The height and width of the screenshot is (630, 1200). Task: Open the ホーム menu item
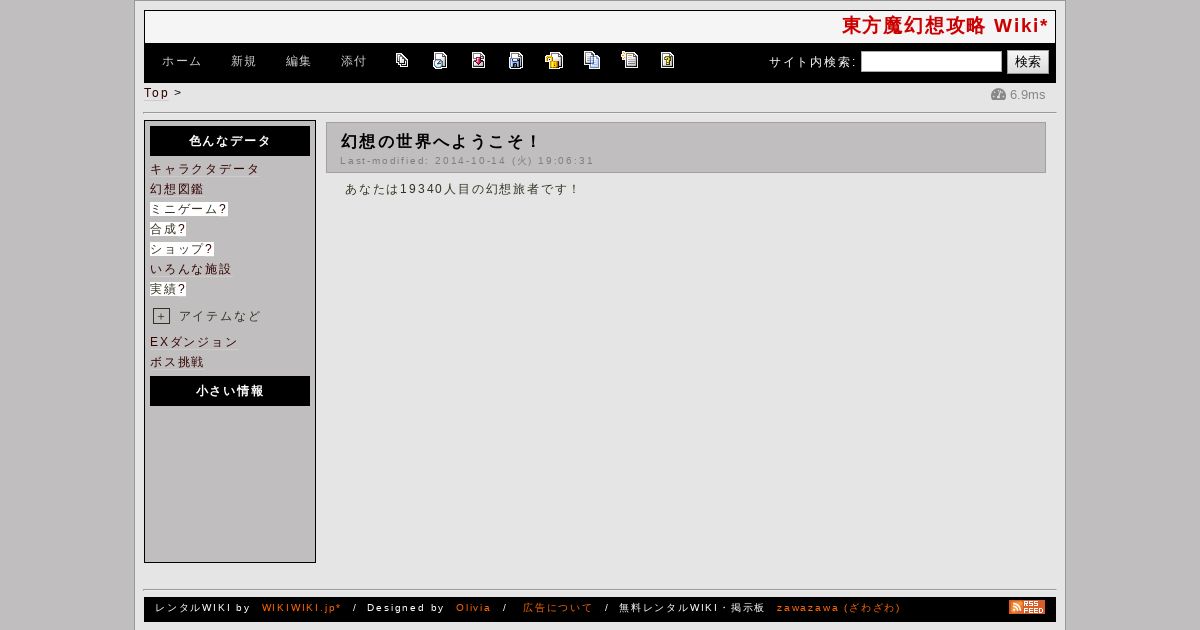click(x=182, y=62)
